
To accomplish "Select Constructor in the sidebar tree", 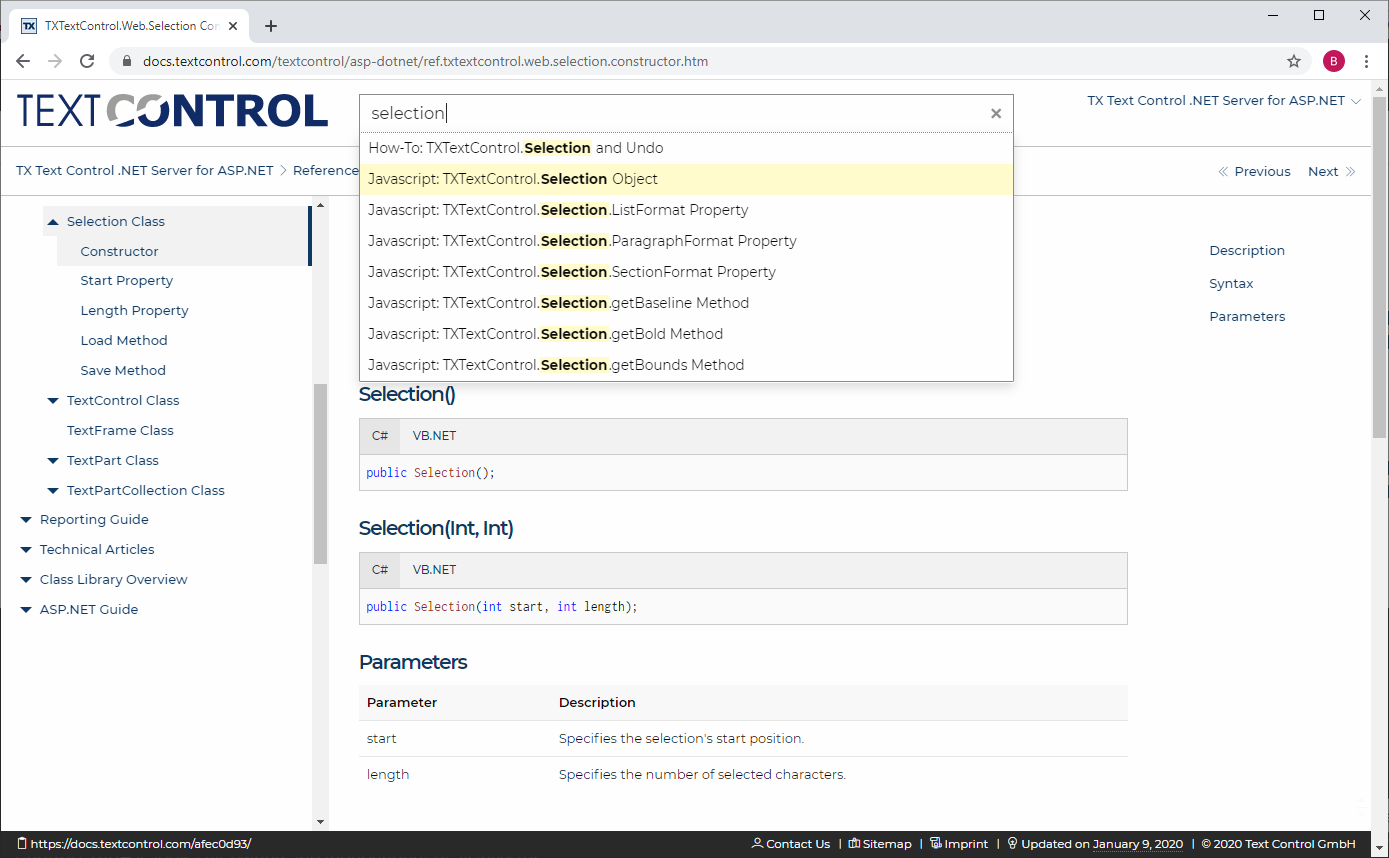I will pos(119,251).
